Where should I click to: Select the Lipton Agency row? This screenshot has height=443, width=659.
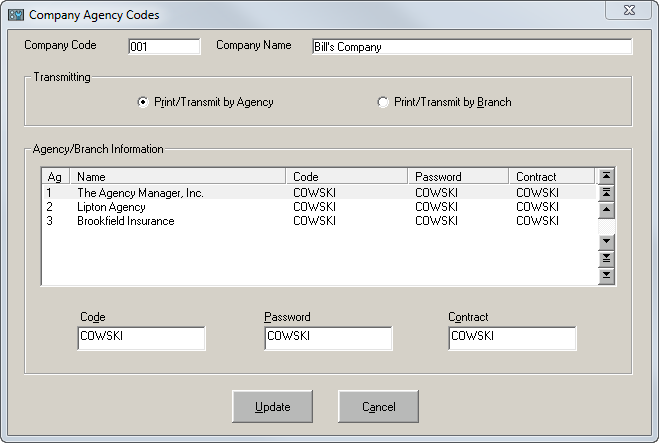[111, 207]
